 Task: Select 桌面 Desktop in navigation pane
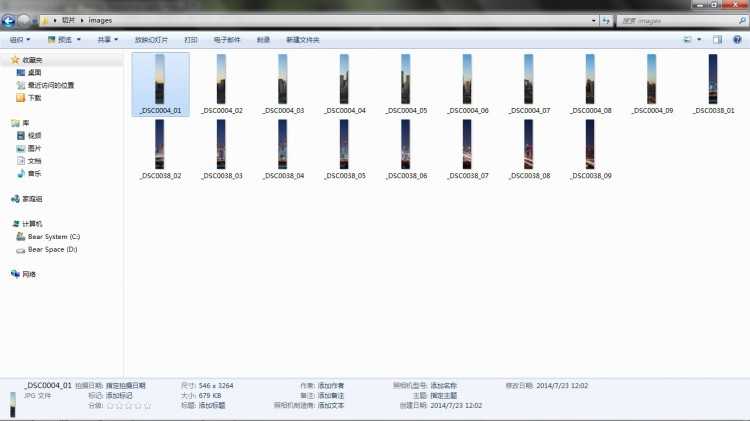pyautogui.click(x=35, y=72)
